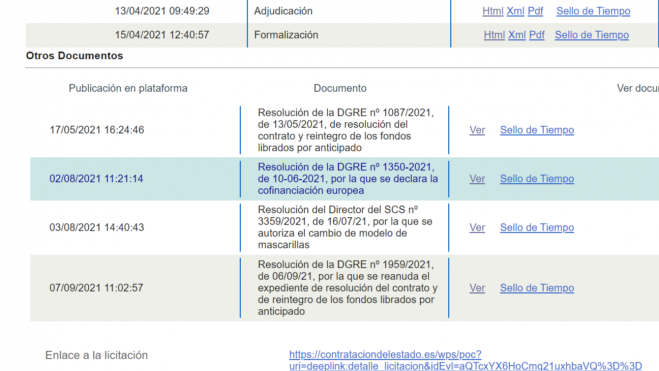Click Sello de Tiempo for Adjudicación
The height and width of the screenshot is (371, 659).
593,11
